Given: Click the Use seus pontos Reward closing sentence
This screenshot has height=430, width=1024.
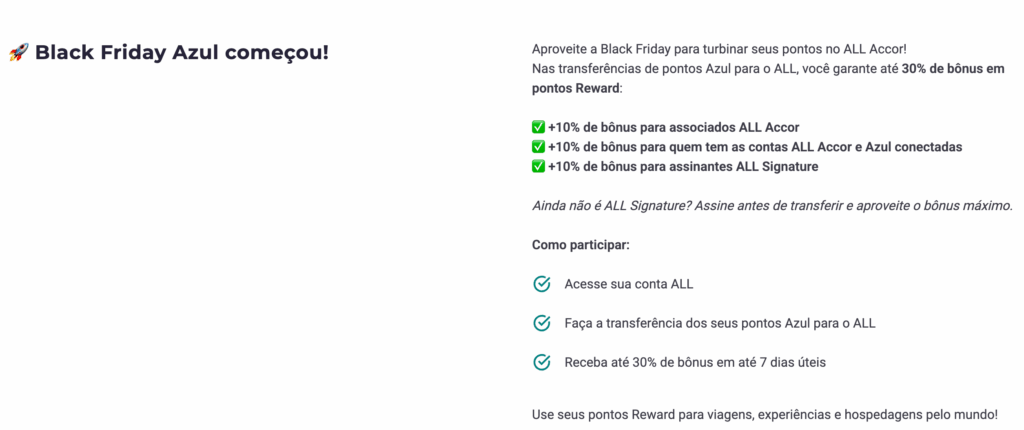Looking at the screenshot, I should 764,414.
